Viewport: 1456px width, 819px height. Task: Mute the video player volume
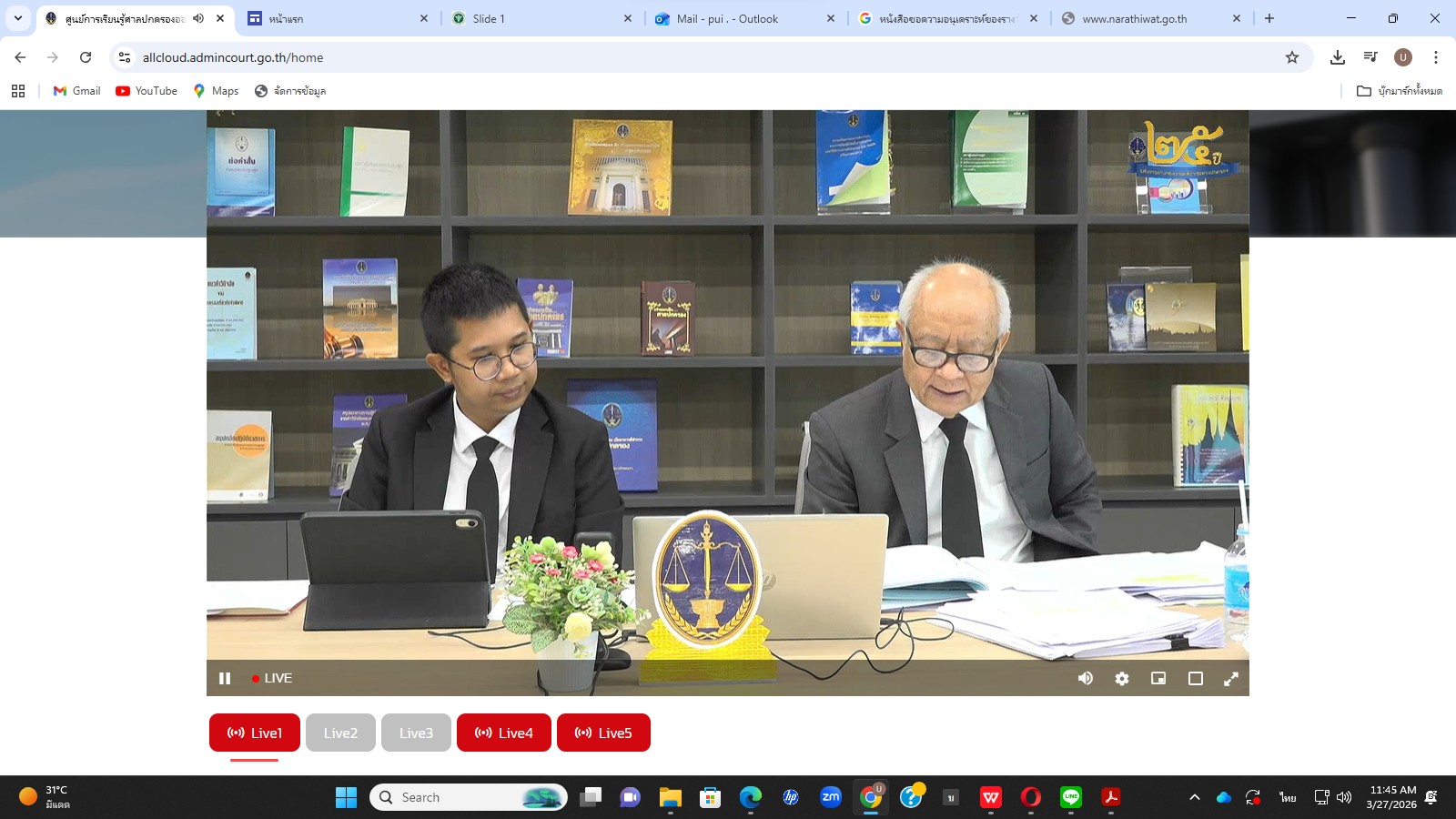point(1086,678)
